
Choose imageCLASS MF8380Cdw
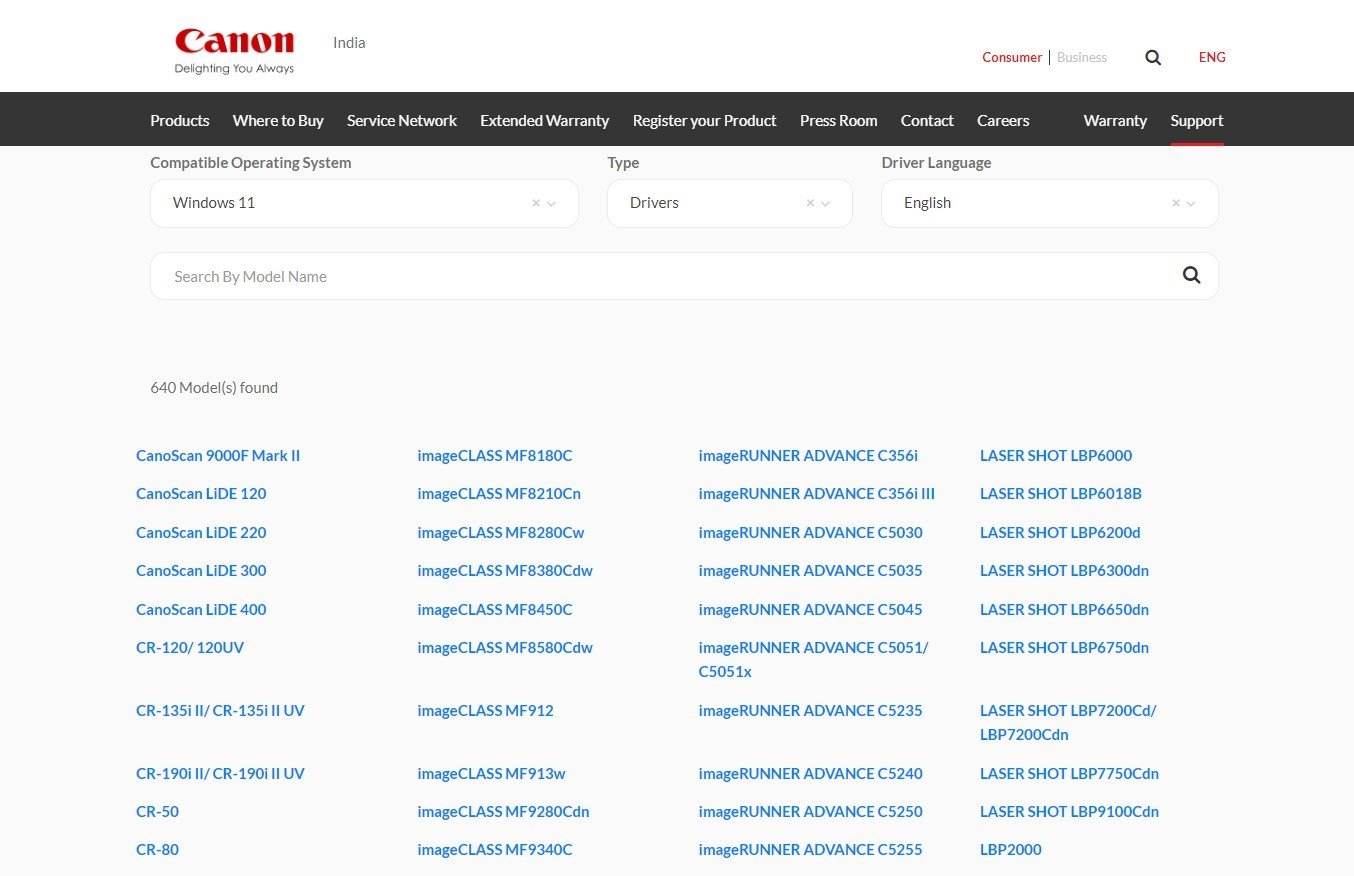coord(505,570)
